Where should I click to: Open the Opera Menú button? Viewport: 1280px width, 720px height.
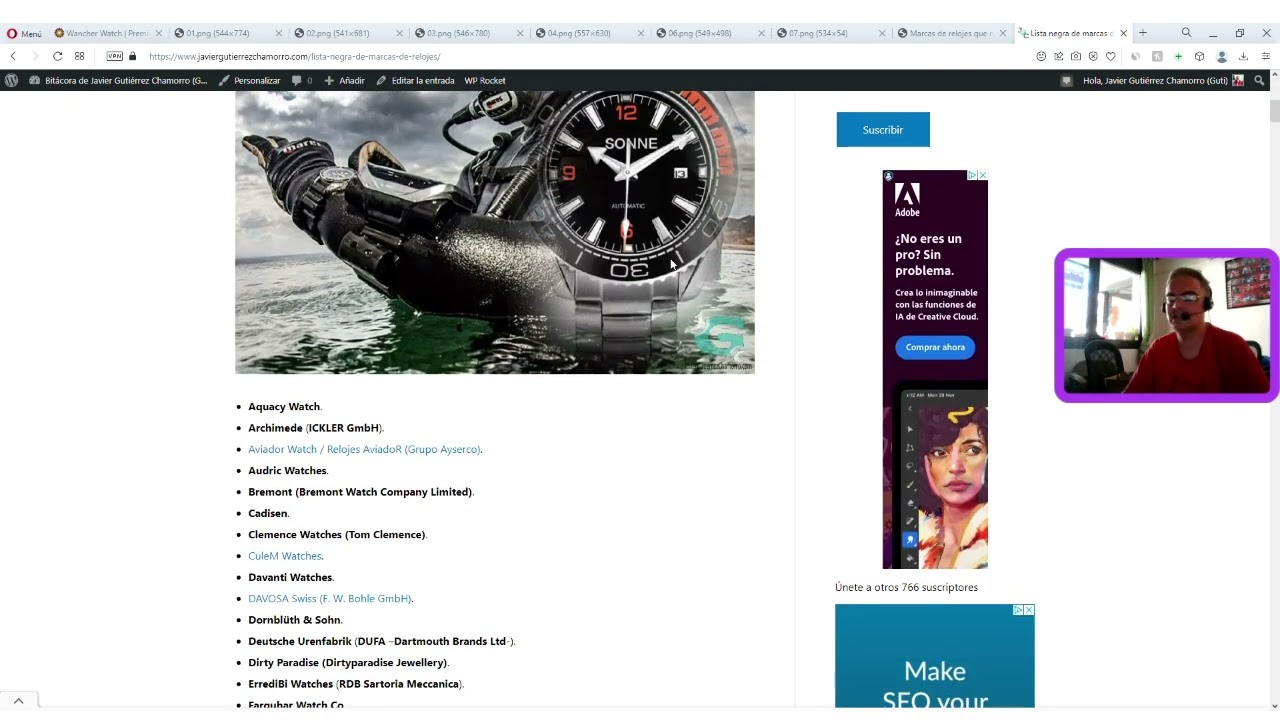click(24, 33)
